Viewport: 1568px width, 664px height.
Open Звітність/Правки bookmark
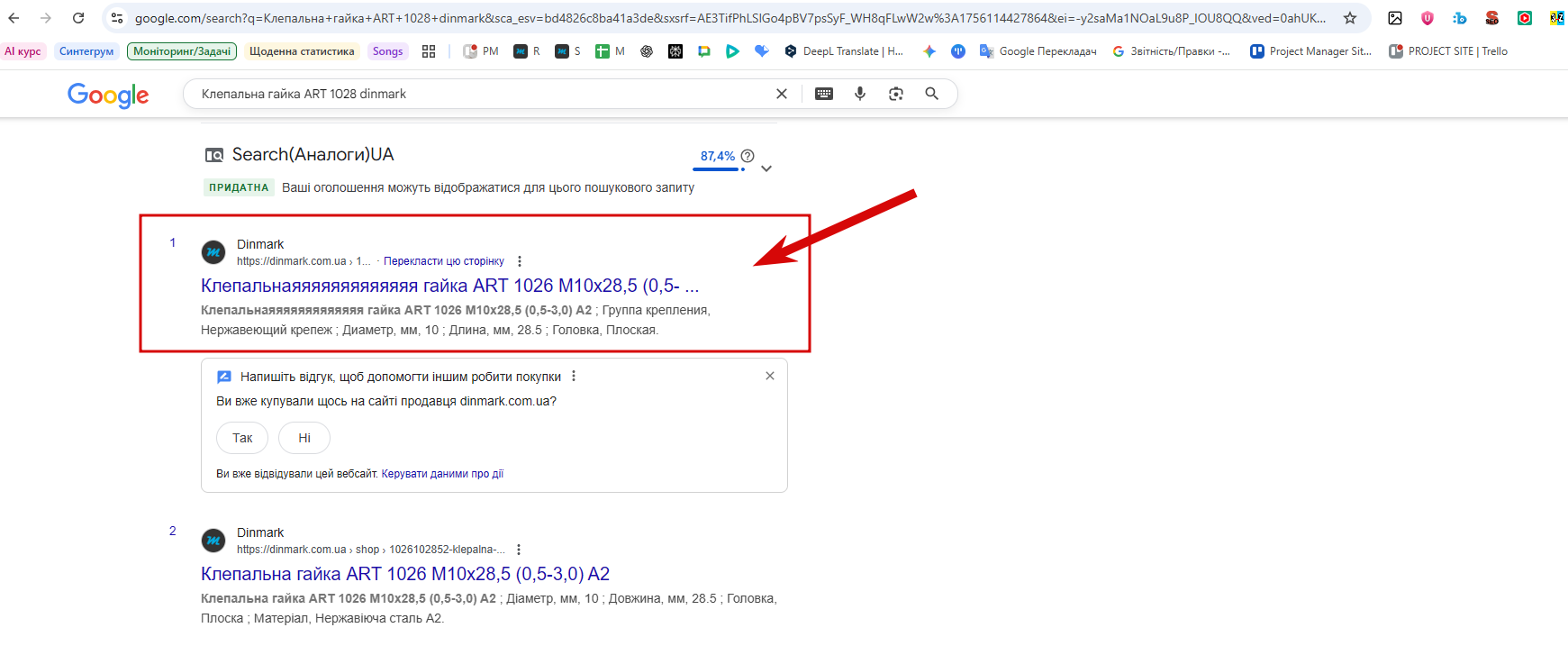point(1172,51)
